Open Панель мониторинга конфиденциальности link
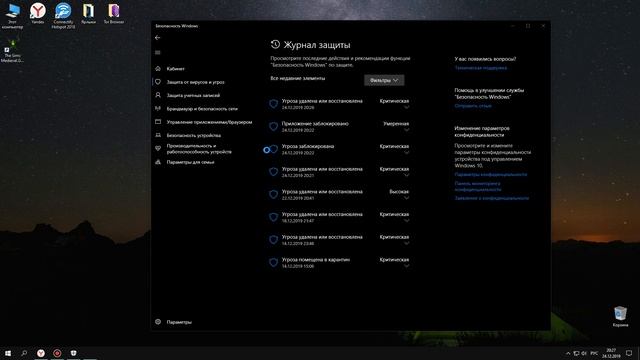The height and width of the screenshot is (360, 640). (x=478, y=187)
